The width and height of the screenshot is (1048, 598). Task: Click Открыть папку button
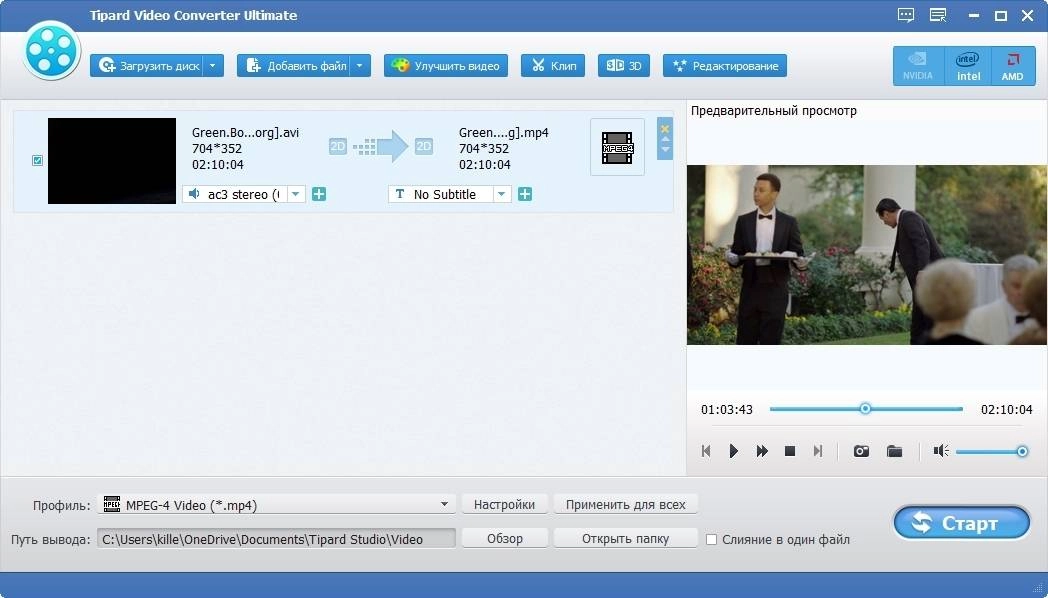(626, 539)
